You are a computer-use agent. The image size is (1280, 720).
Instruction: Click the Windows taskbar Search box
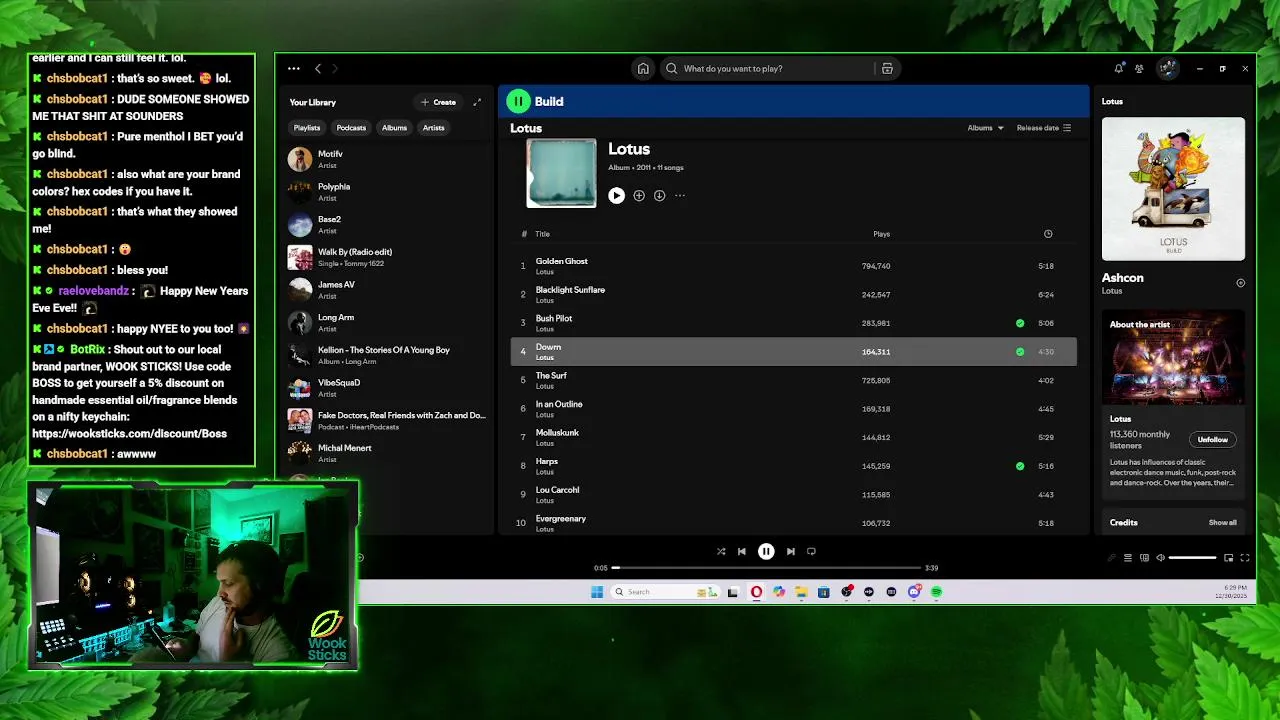tap(665, 592)
